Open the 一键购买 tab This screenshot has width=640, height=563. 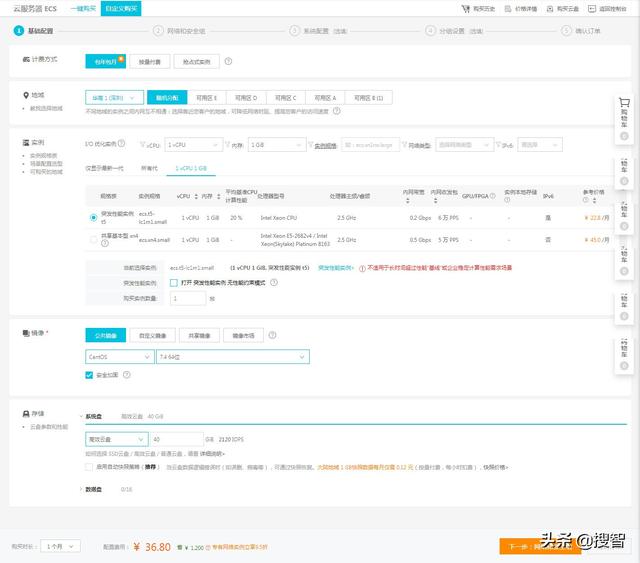coord(83,9)
